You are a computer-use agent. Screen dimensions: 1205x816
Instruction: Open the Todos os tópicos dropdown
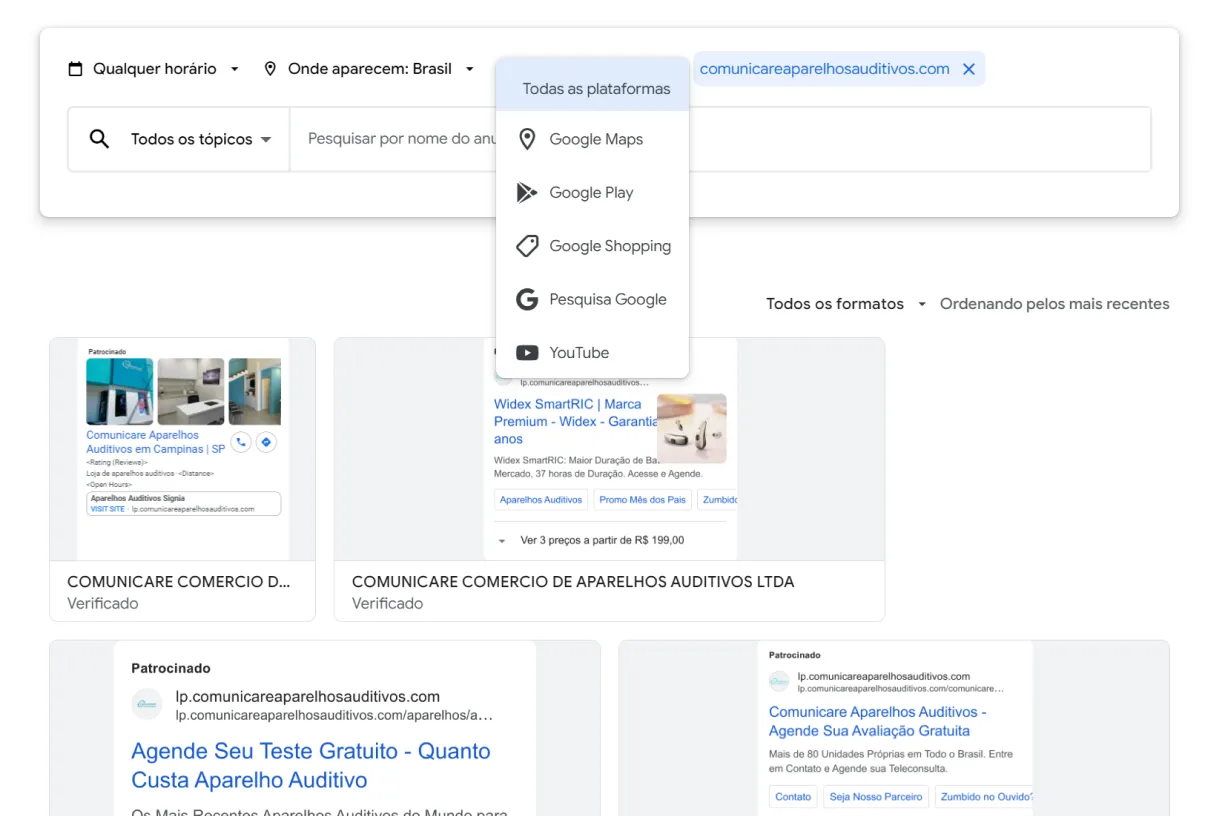(201, 139)
